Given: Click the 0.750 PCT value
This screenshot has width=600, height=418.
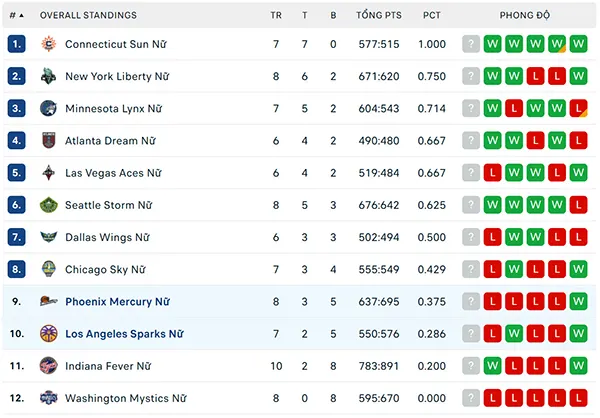Looking at the screenshot, I should point(432,76).
